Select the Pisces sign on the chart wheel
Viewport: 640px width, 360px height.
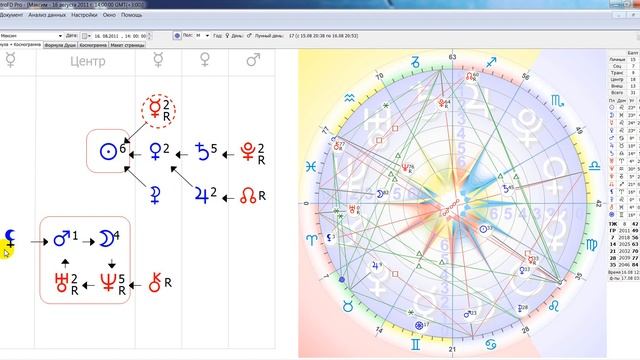pyautogui.click(x=311, y=167)
